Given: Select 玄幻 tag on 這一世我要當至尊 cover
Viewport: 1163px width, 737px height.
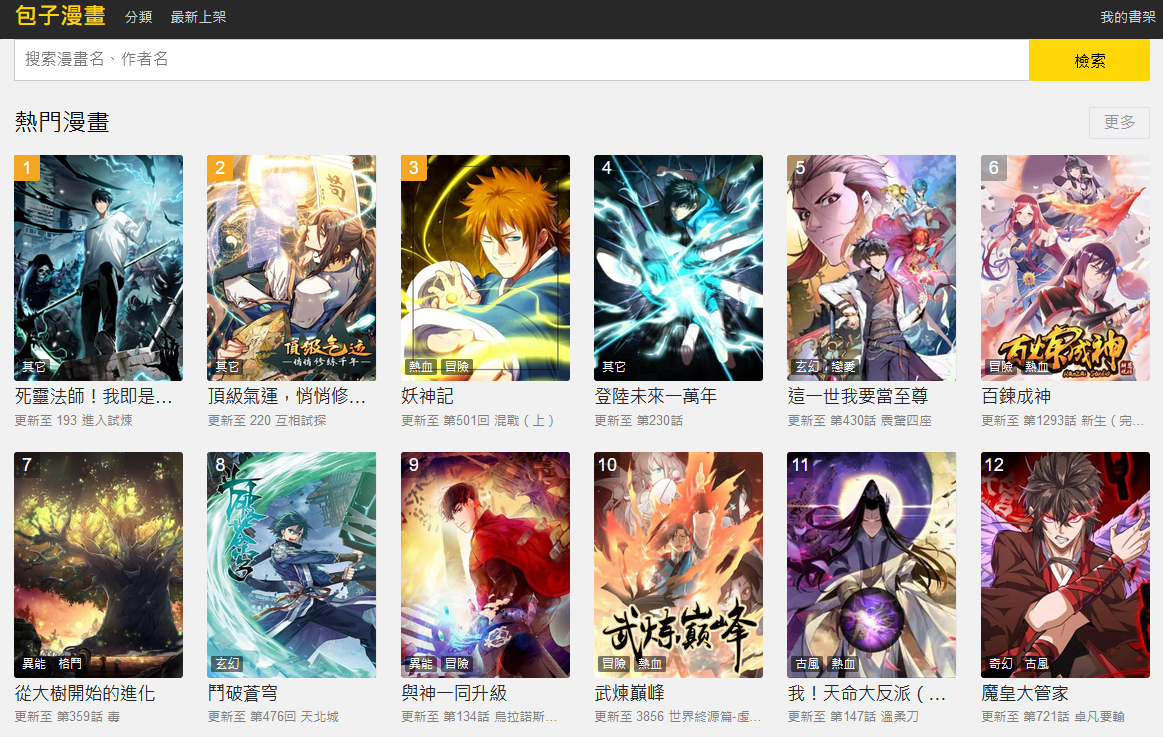Looking at the screenshot, I should (x=807, y=366).
